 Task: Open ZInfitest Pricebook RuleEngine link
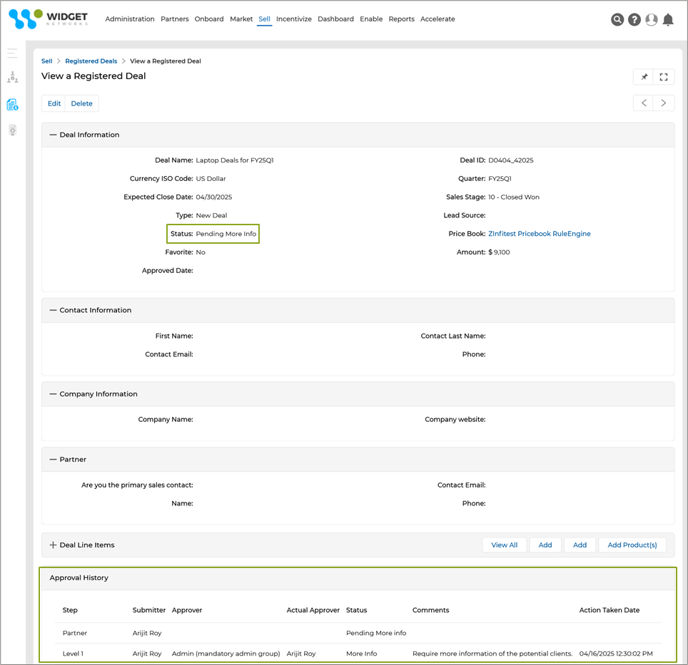[x=539, y=234]
